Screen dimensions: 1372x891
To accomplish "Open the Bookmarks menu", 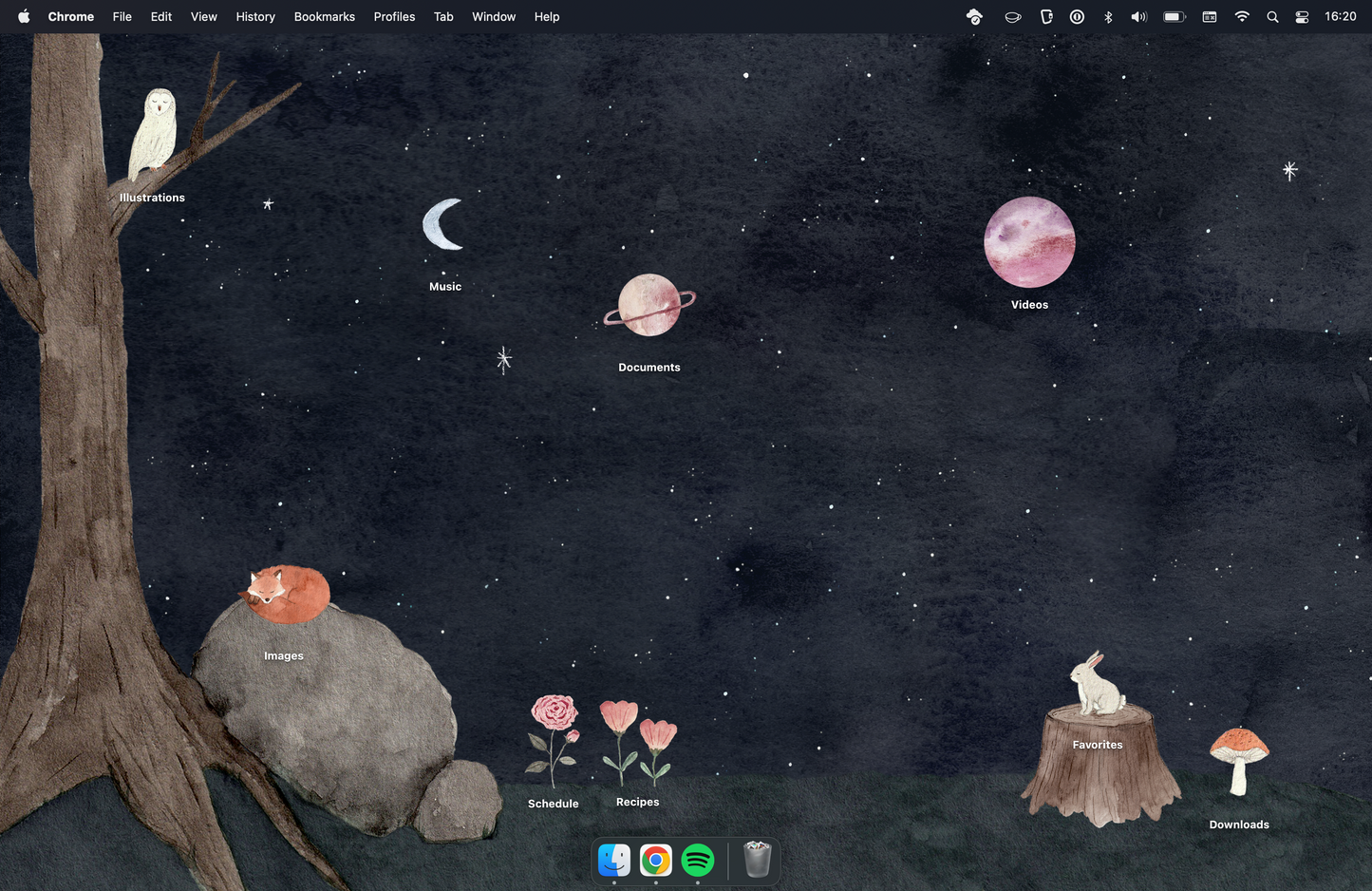I will point(324,16).
